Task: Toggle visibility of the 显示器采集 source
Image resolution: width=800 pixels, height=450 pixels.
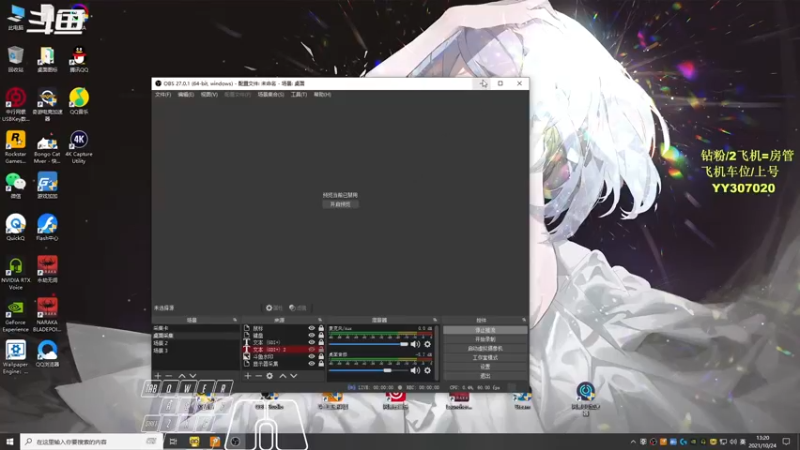Action: tap(311, 364)
